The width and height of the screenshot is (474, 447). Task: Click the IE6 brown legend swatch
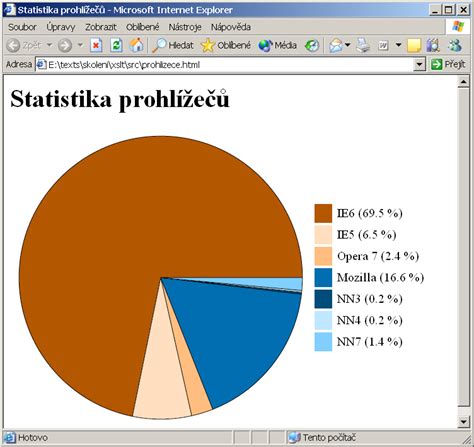[323, 213]
